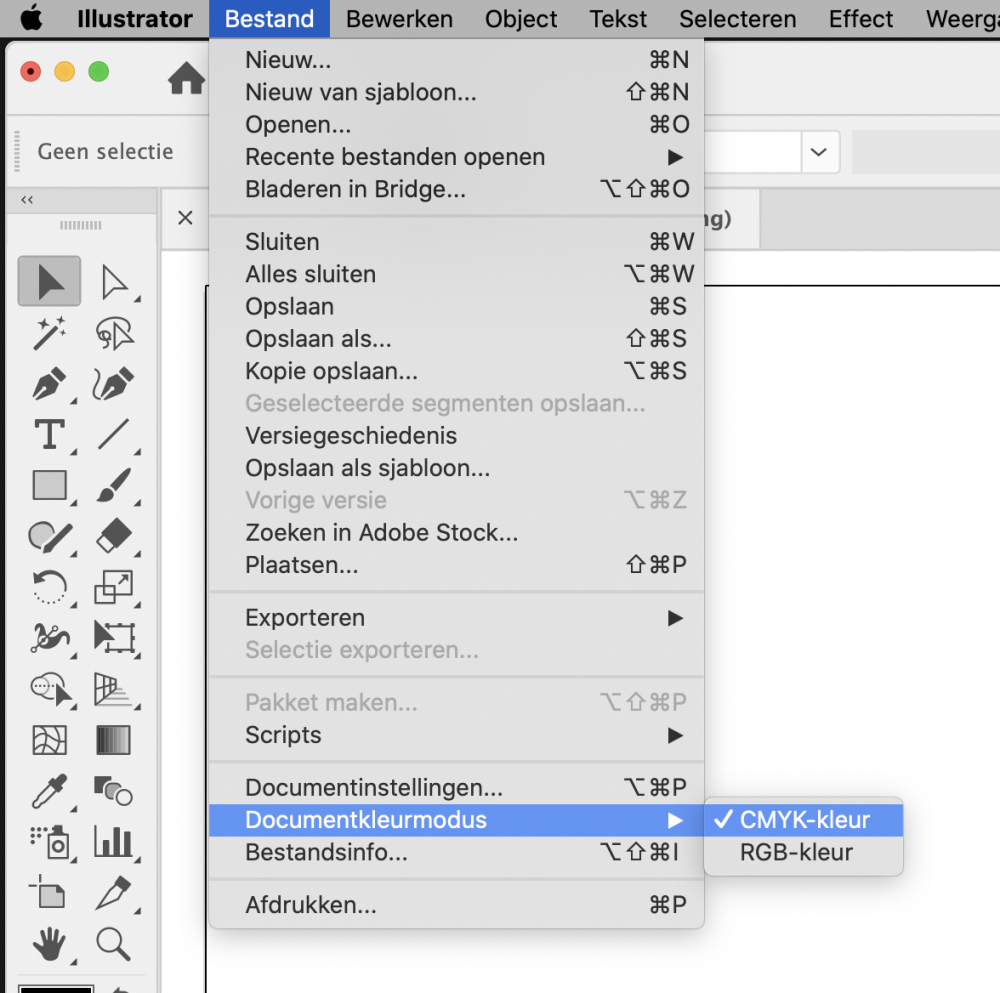This screenshot has width=1000, height=993.
Task: Choose Alles sluiten
Action: click(x=457, y=274)
